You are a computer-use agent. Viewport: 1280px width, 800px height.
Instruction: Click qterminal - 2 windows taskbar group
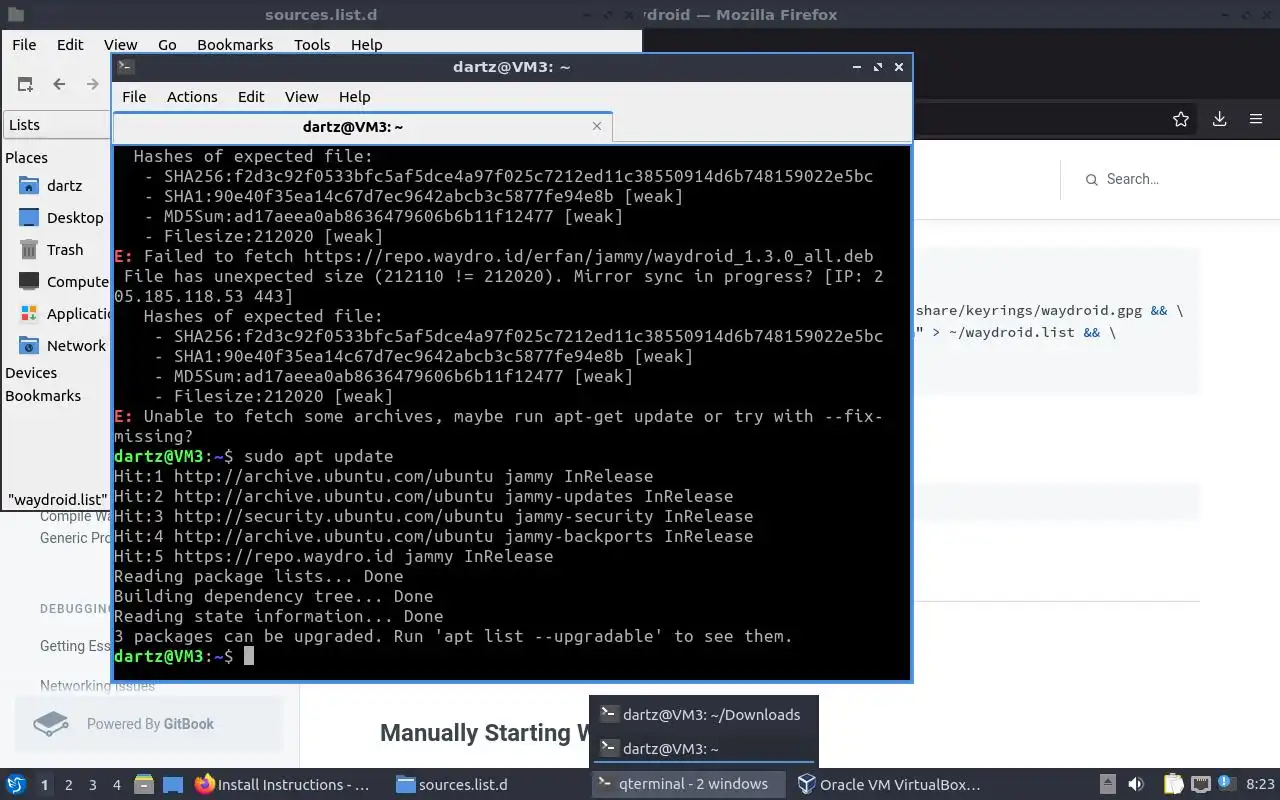pos(689,785)
